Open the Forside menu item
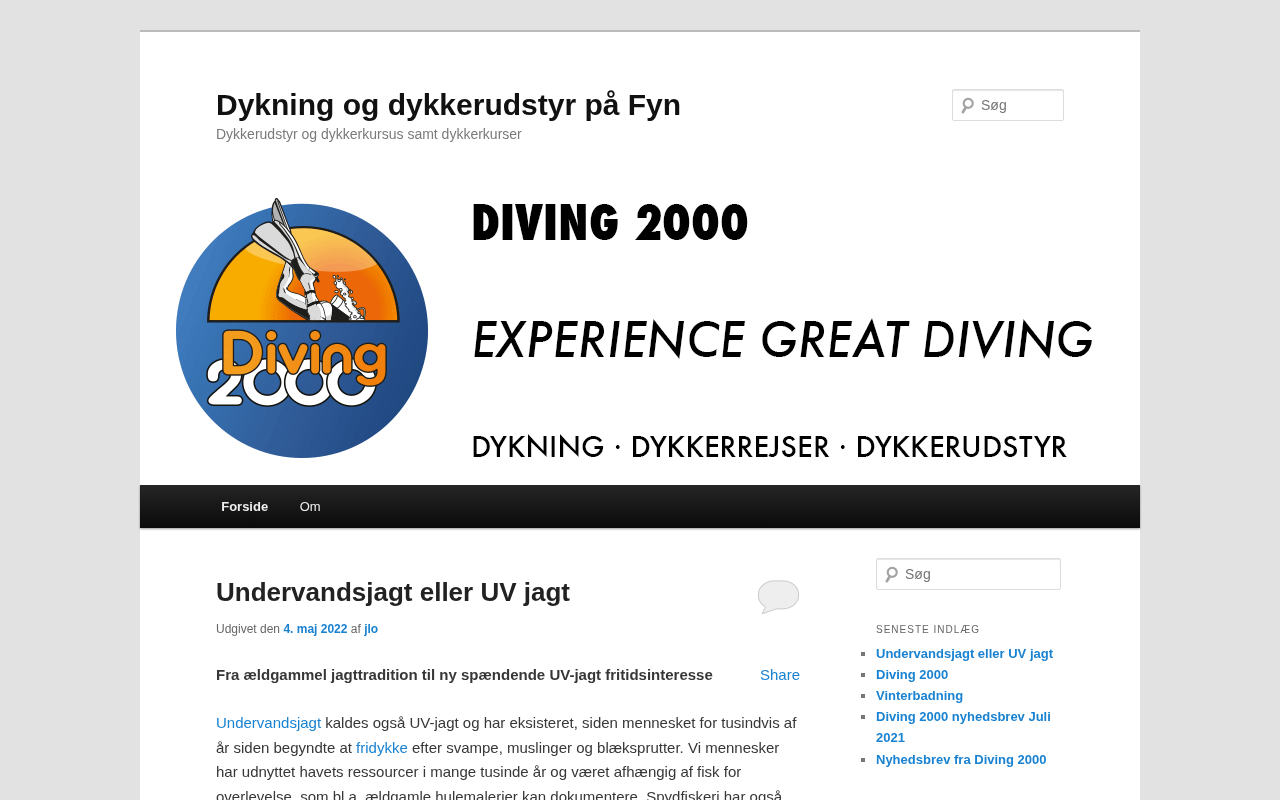This screenshot has height=800, width=1280. point(244,506)
